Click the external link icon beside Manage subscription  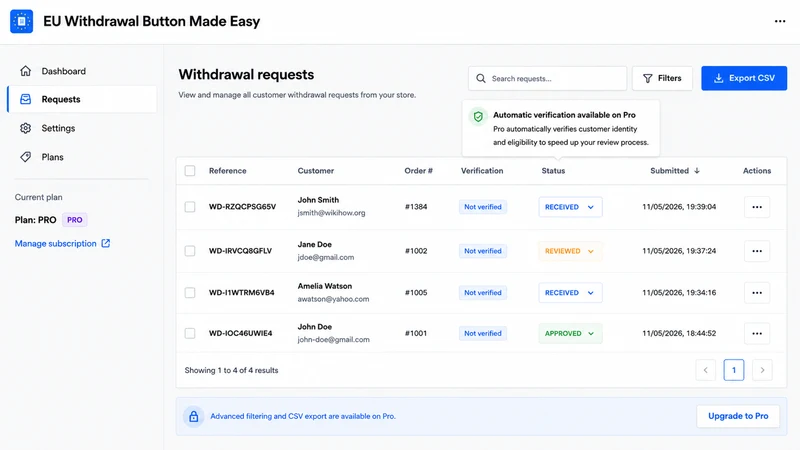click(106, 243)
